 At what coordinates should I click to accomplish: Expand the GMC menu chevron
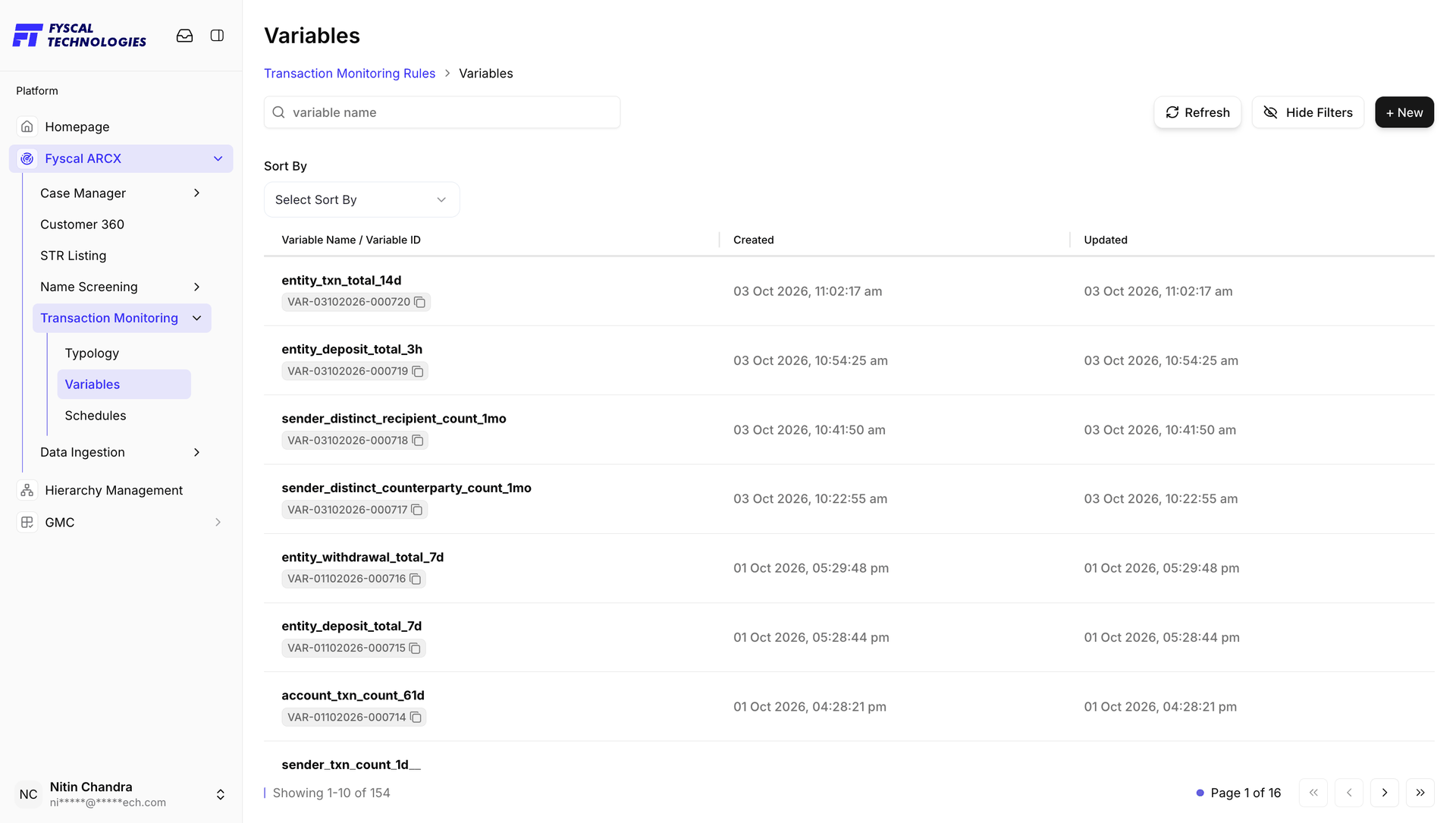[218, 523]
